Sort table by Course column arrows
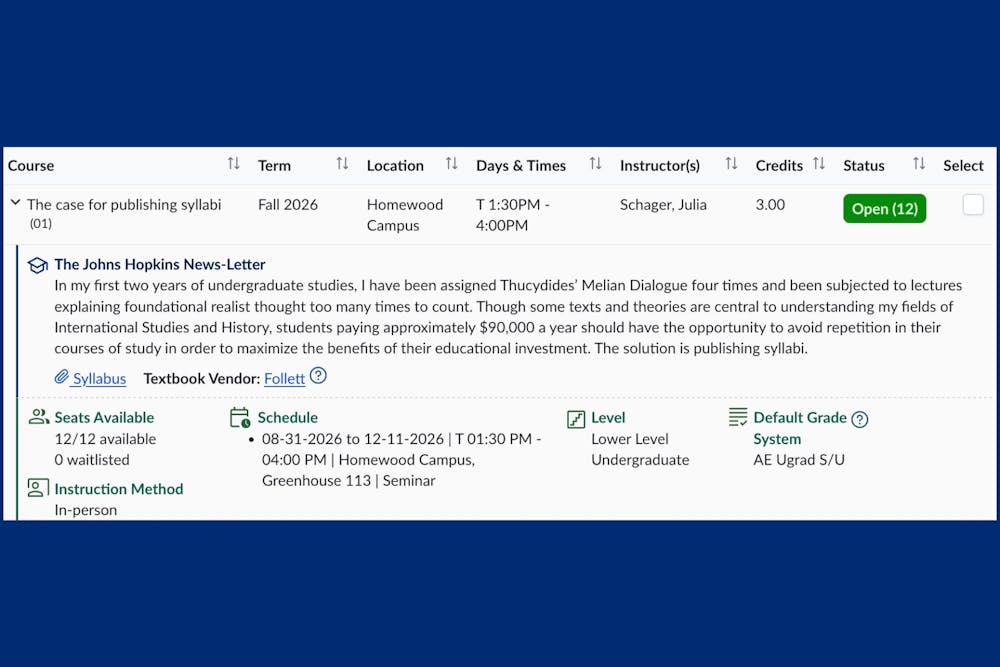Image resolution: width=1000 pixels, height=667 pixels. click(233, 164)
